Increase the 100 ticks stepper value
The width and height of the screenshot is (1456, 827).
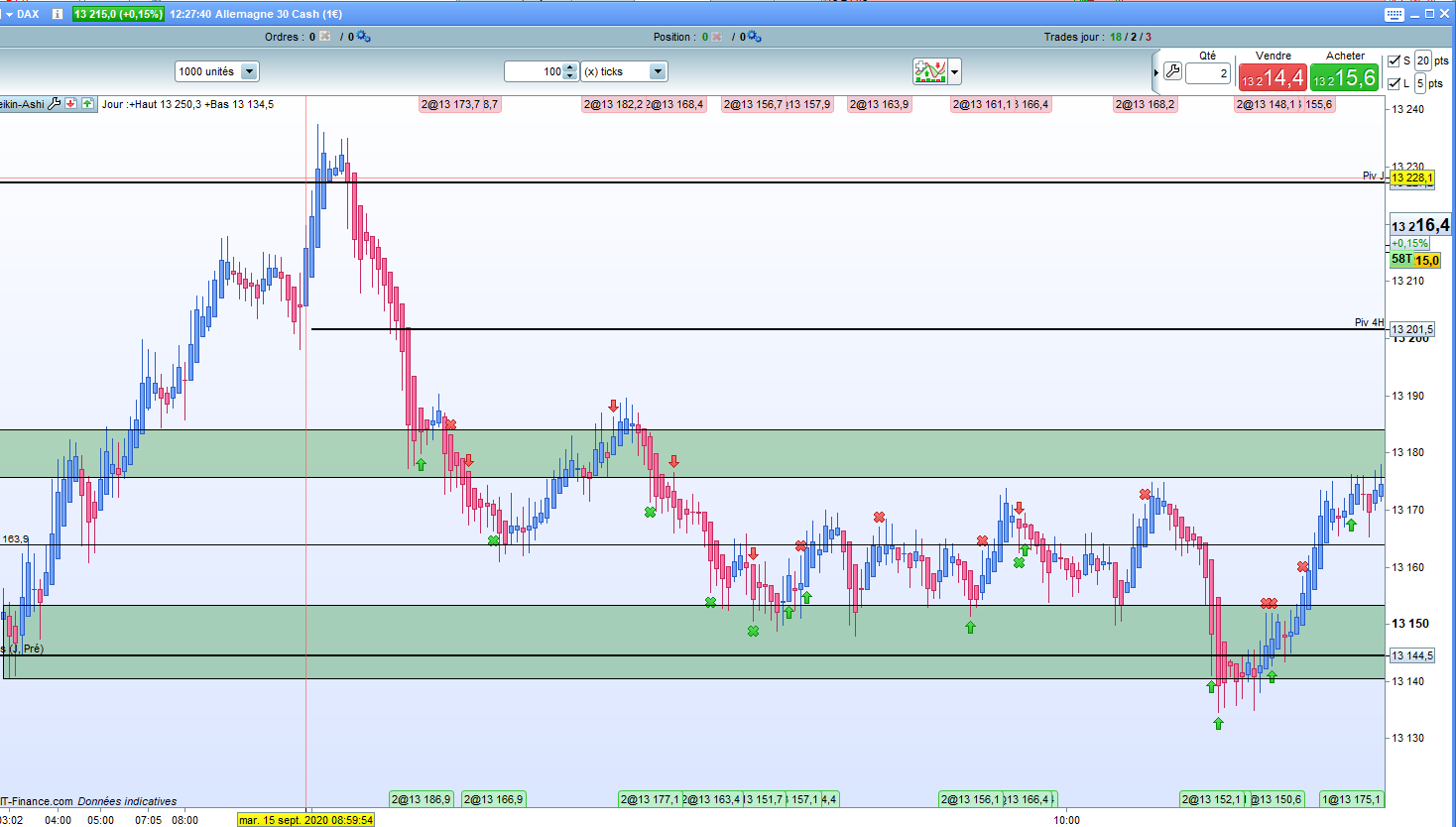(x=569, y=67)
